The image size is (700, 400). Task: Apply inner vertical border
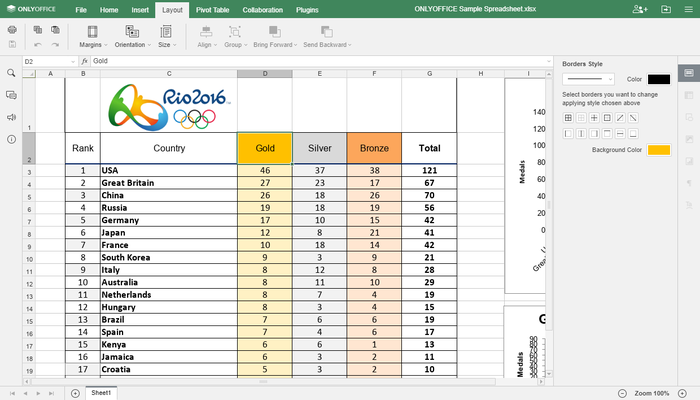point(581,133)
